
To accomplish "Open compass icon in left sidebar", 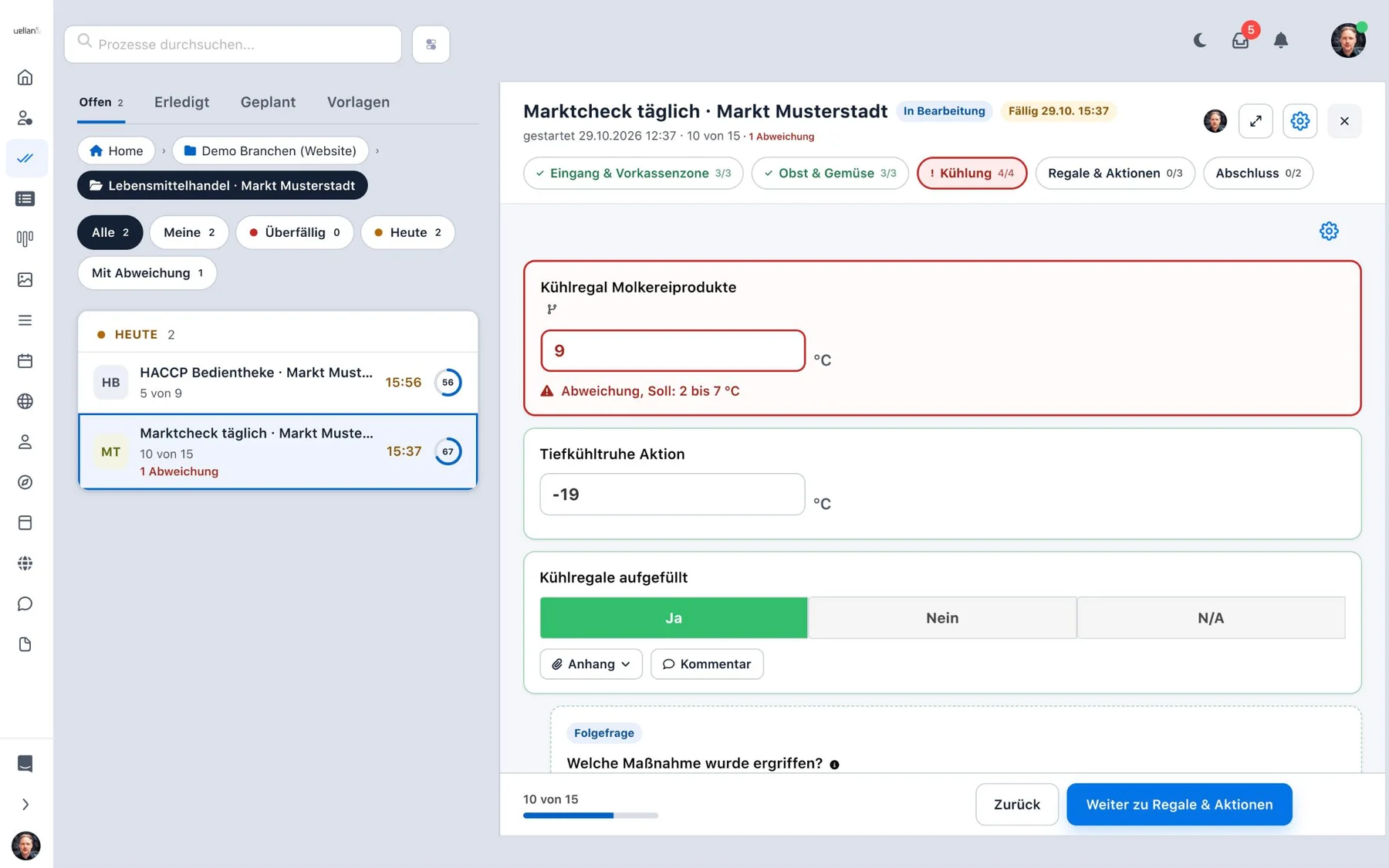I will click(x=25, y=482).
